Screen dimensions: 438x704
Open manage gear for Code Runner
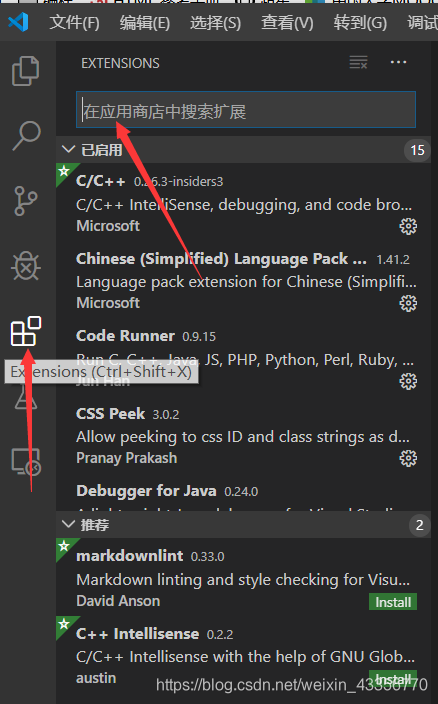[x=408, y=381]
